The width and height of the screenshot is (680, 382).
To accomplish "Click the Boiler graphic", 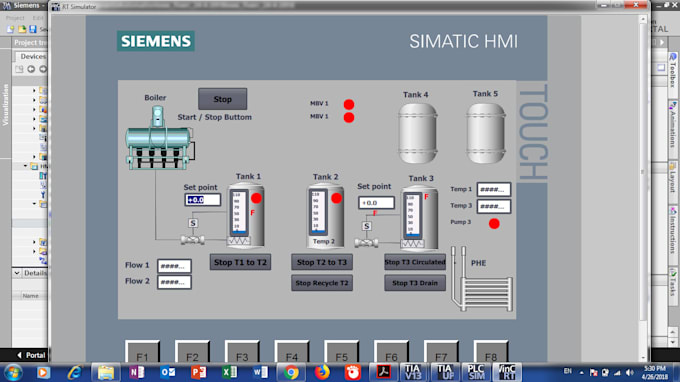I will click(x=159, y=138).
